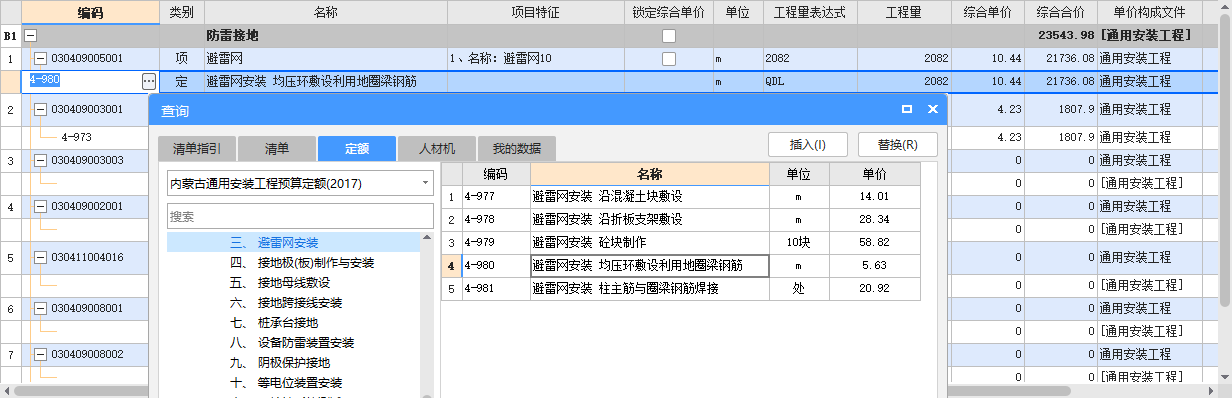Viewport: 1232px width, 398px height.
Task: Collapse item 030409008002
Action: click(41, 355)
